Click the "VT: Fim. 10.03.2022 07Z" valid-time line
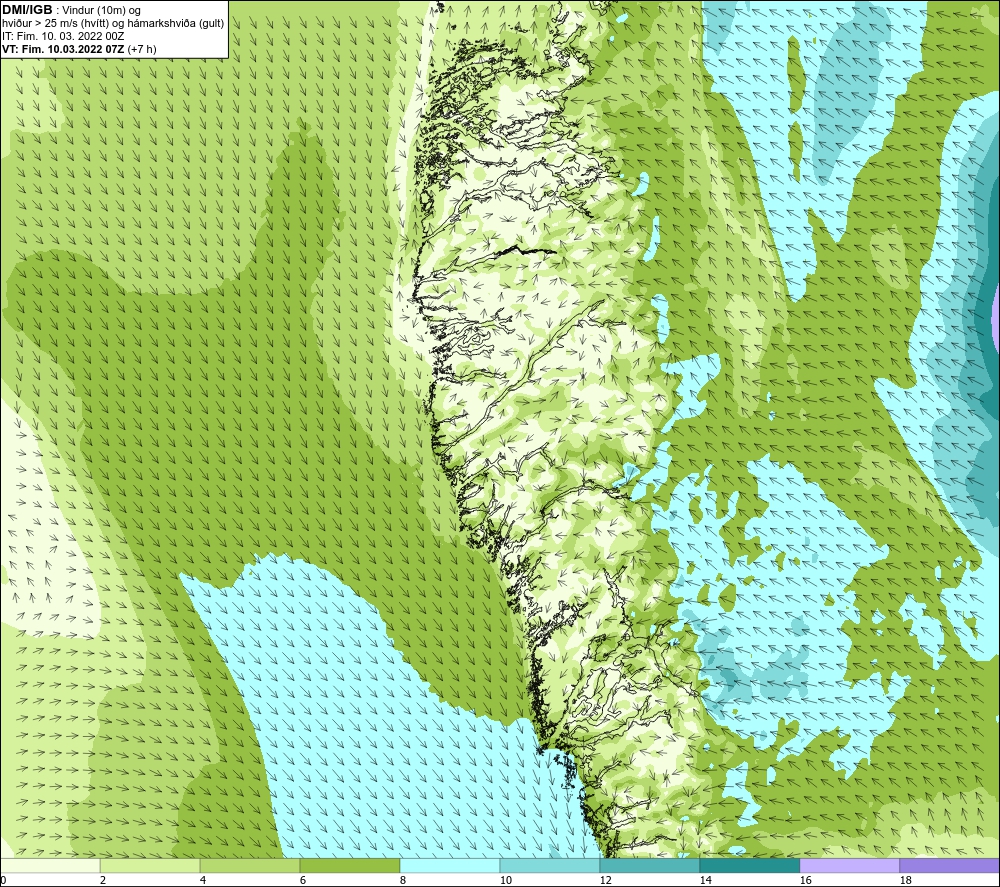The image size is (1000, 887). pyautogui.click(x=79, y=49)
